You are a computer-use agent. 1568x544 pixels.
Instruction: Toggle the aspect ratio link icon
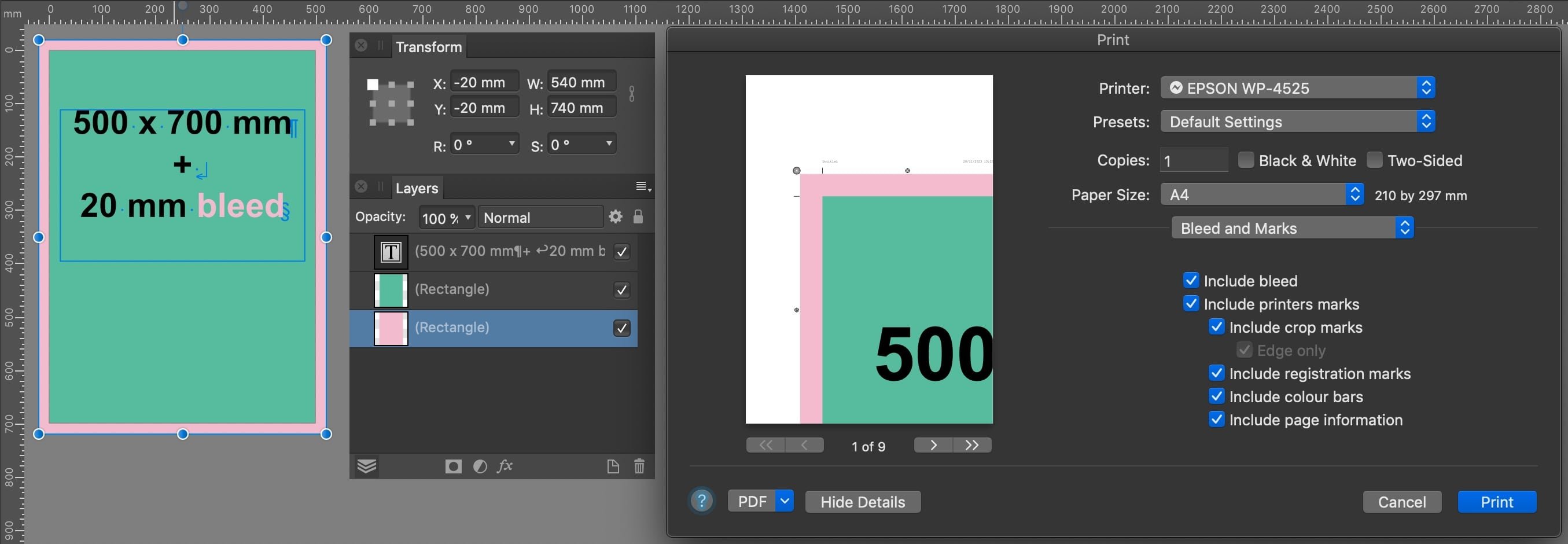point(632,94)
